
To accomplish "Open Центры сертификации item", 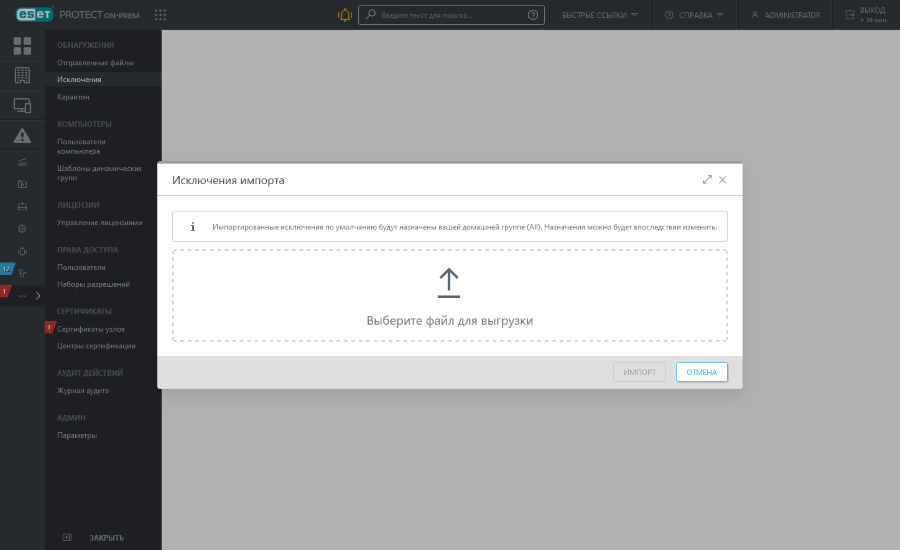I will coord(96,346).
